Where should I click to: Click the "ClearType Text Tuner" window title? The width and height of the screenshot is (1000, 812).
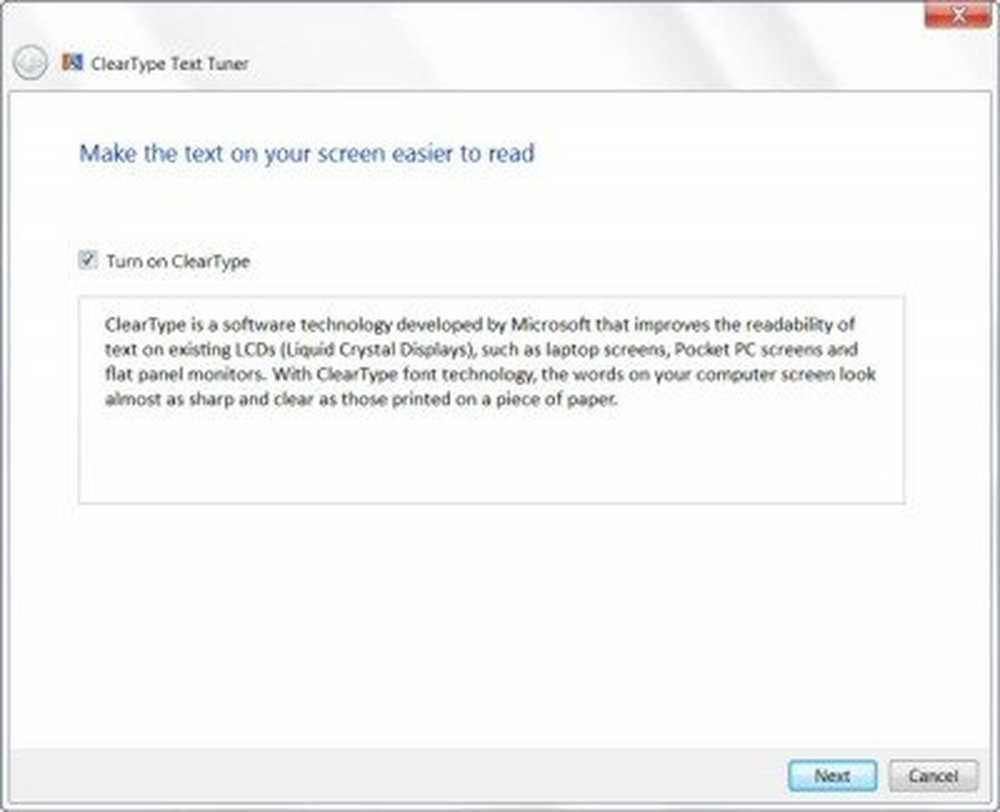tap(170, 64)
